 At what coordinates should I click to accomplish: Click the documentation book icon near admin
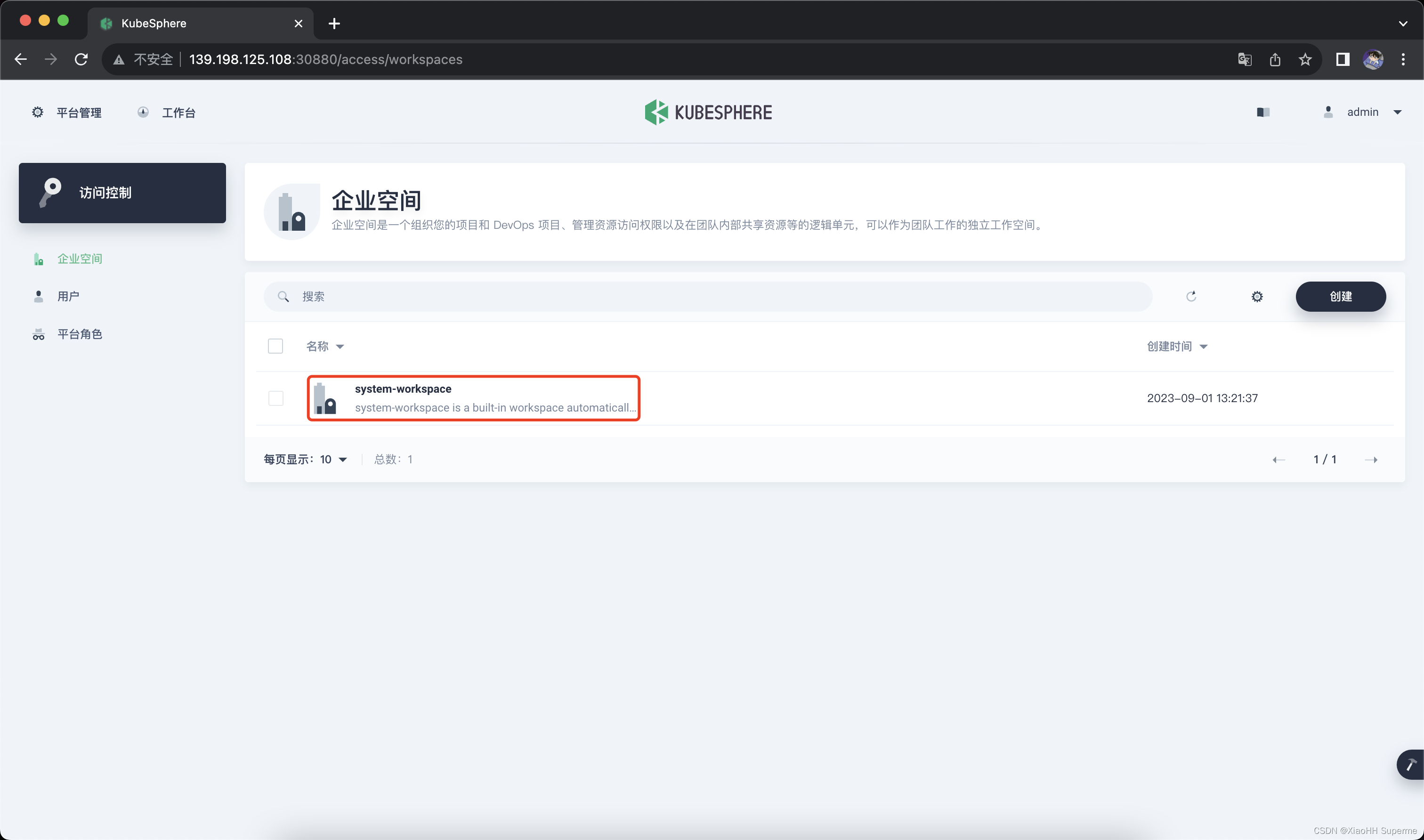1262,112
